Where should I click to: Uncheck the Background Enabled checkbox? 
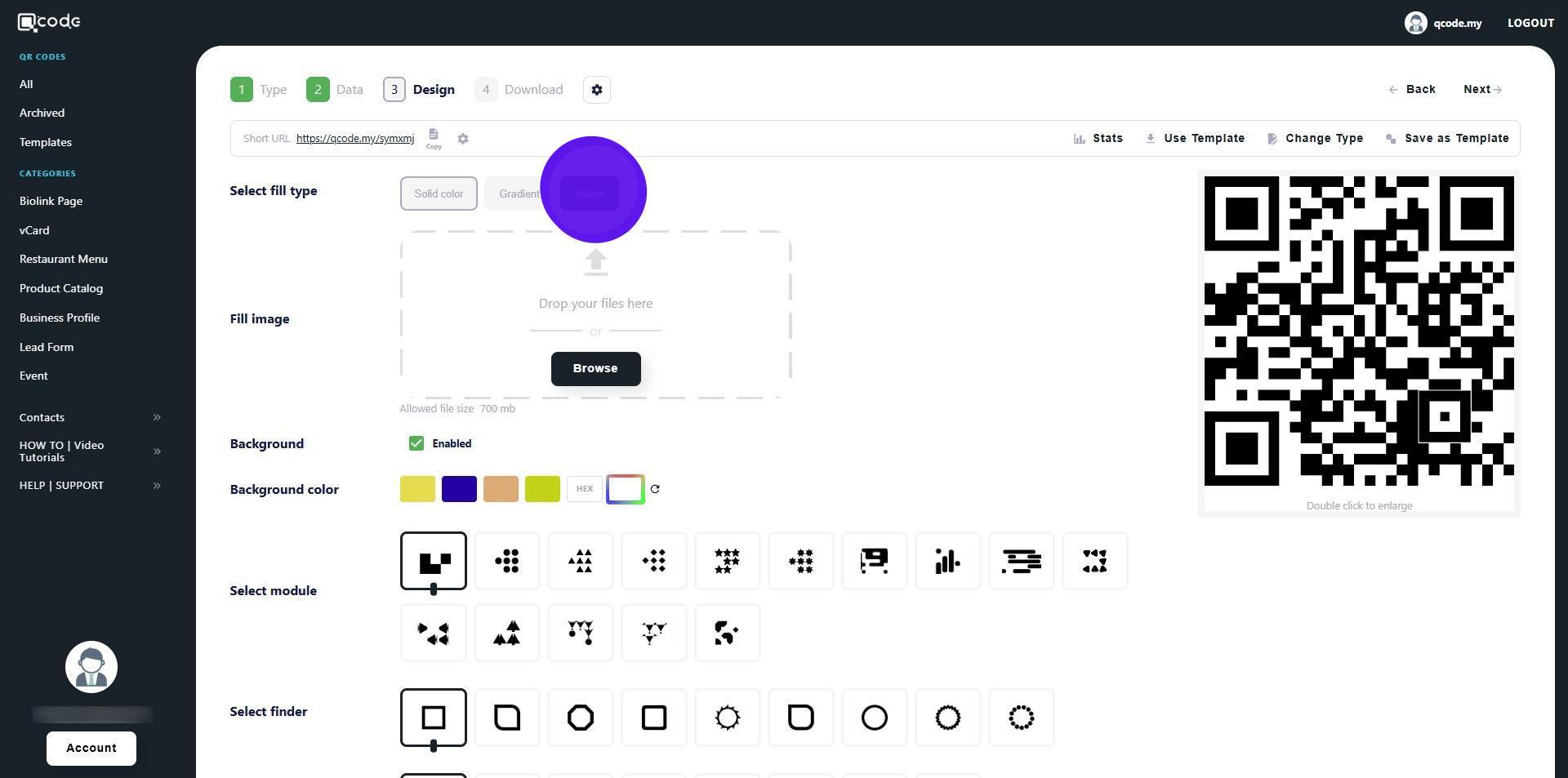click(x=416, y=443)
